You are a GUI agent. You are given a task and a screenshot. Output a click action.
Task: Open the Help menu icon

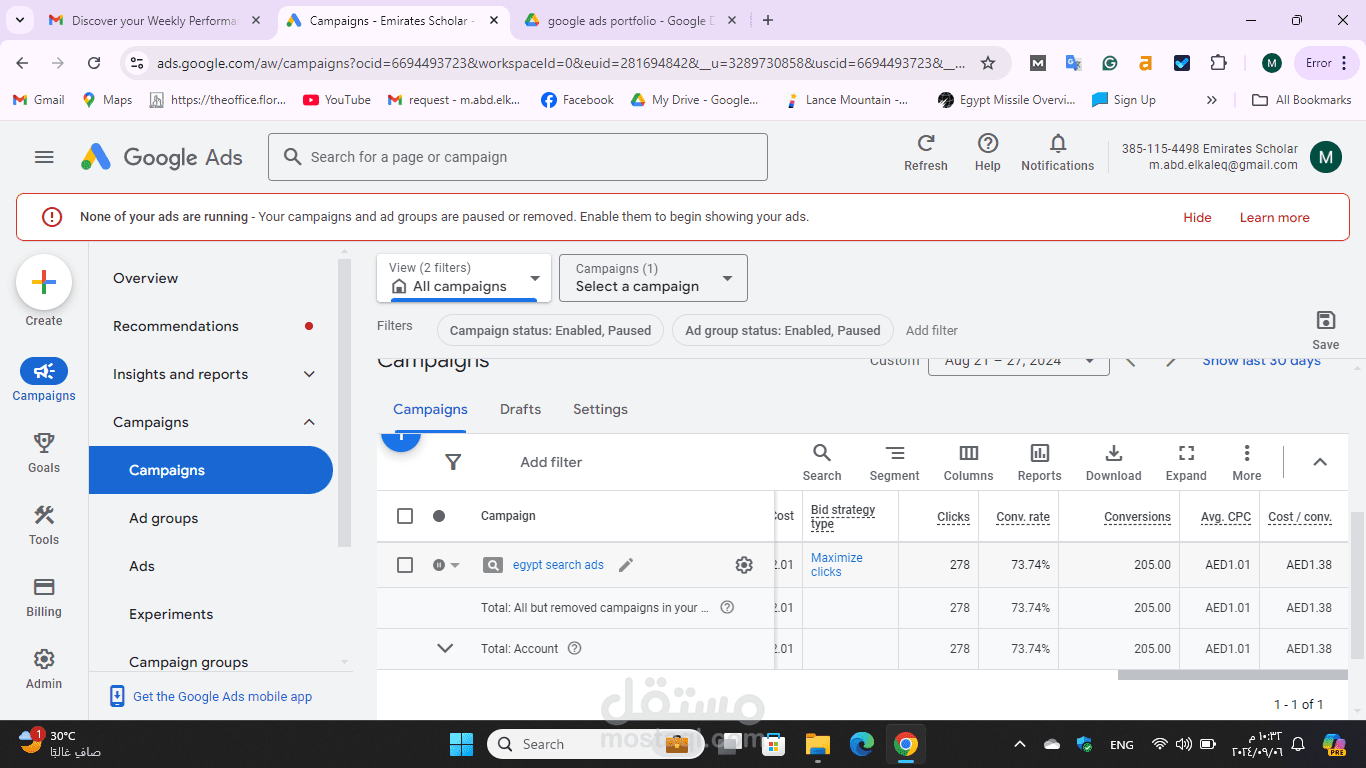[x=988, y=153]
